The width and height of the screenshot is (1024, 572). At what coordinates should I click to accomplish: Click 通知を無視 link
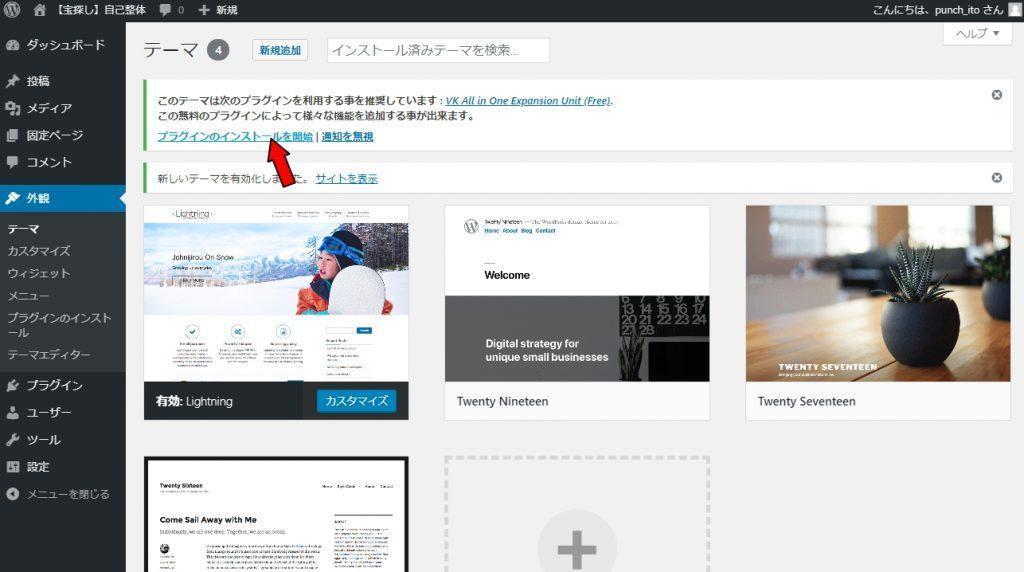(347, 136)
